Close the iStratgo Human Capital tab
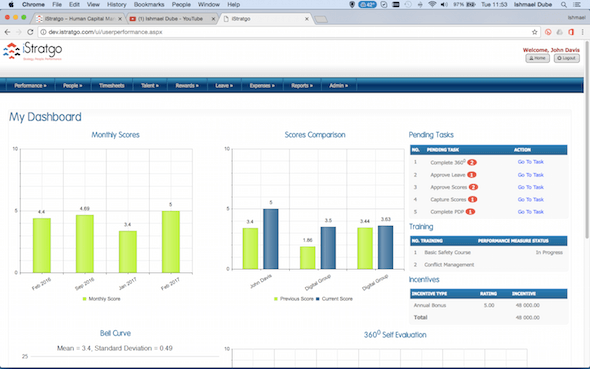This screenshot has width=590, height=369. [x=120, y=18]
